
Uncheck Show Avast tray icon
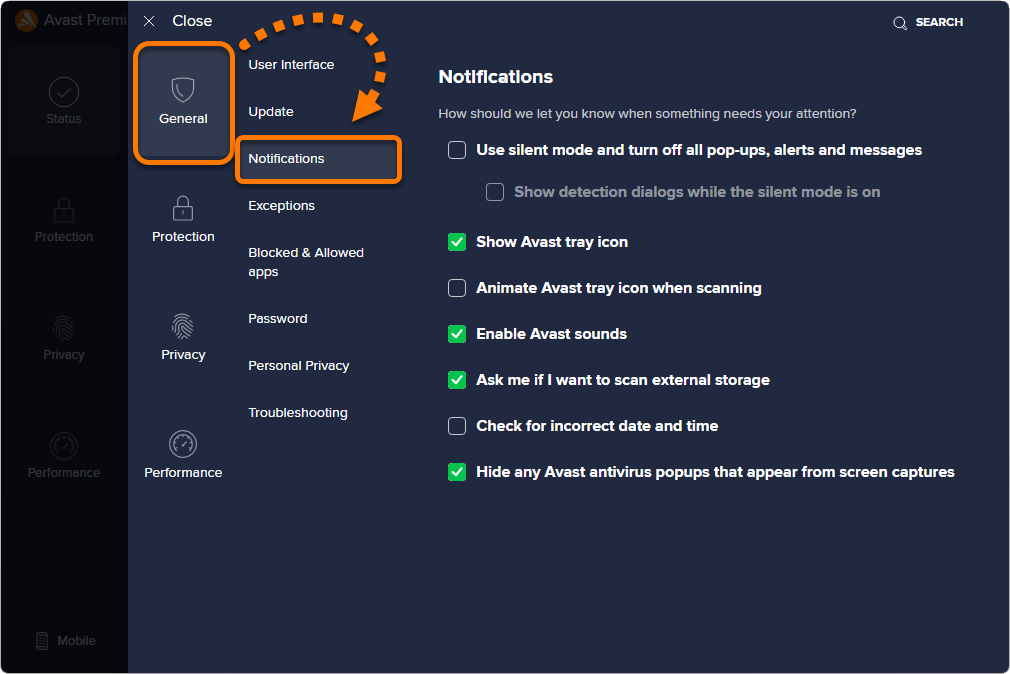tap(457, 242)
